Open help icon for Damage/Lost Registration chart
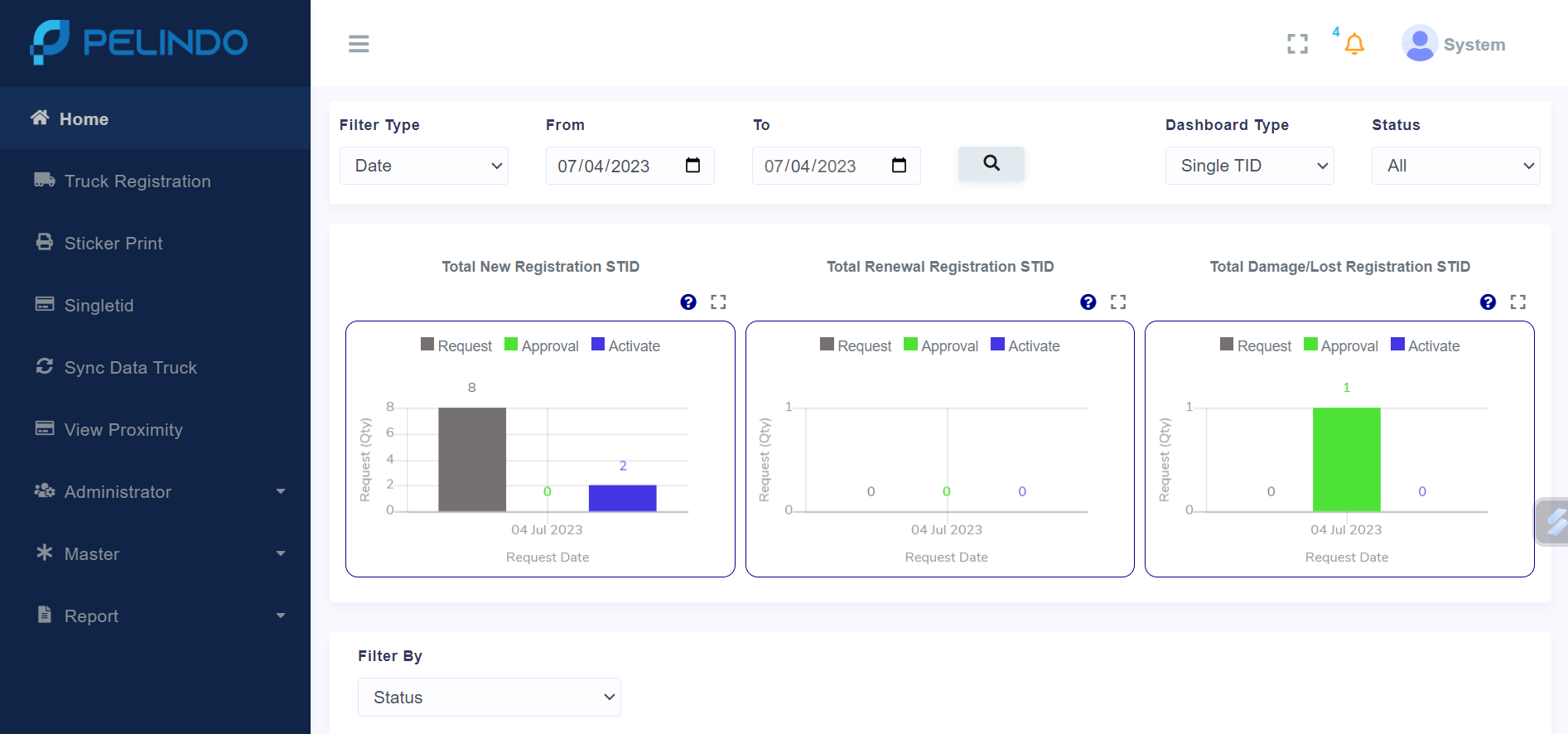1568x734 pixels. point(1488,302)
